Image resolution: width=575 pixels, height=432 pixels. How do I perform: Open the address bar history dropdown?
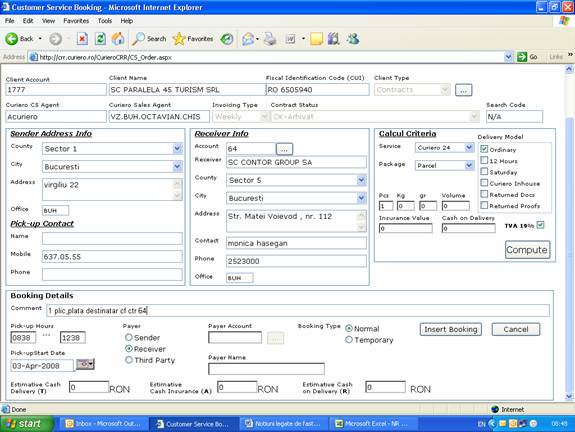pos(508,57)
